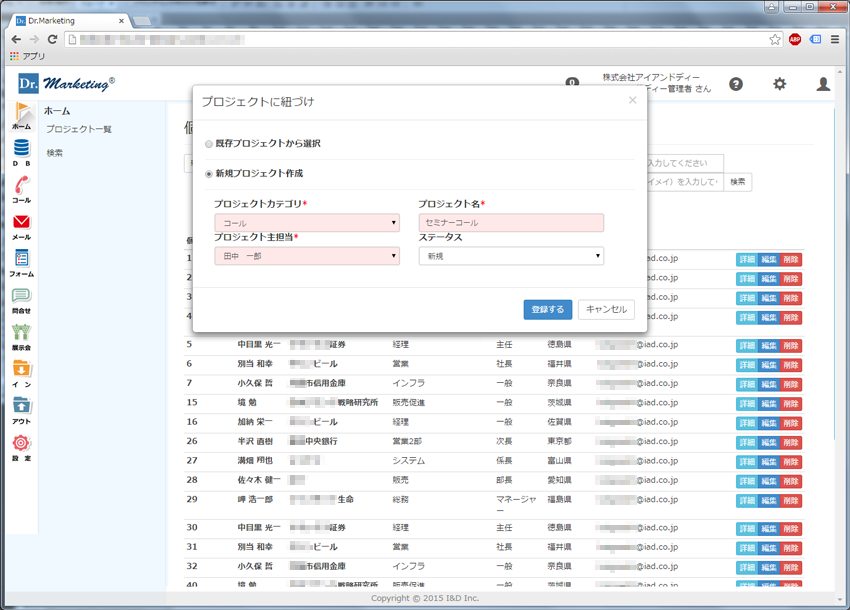850x610 pixels.
Task: Click the help question mark icon
Action: (x=736, y=85)
